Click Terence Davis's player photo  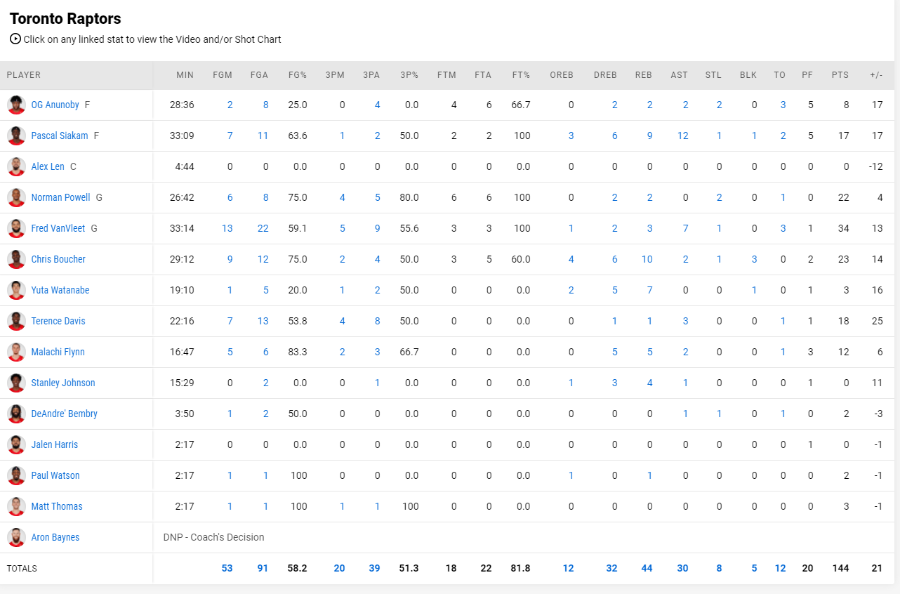pos(16,321)
